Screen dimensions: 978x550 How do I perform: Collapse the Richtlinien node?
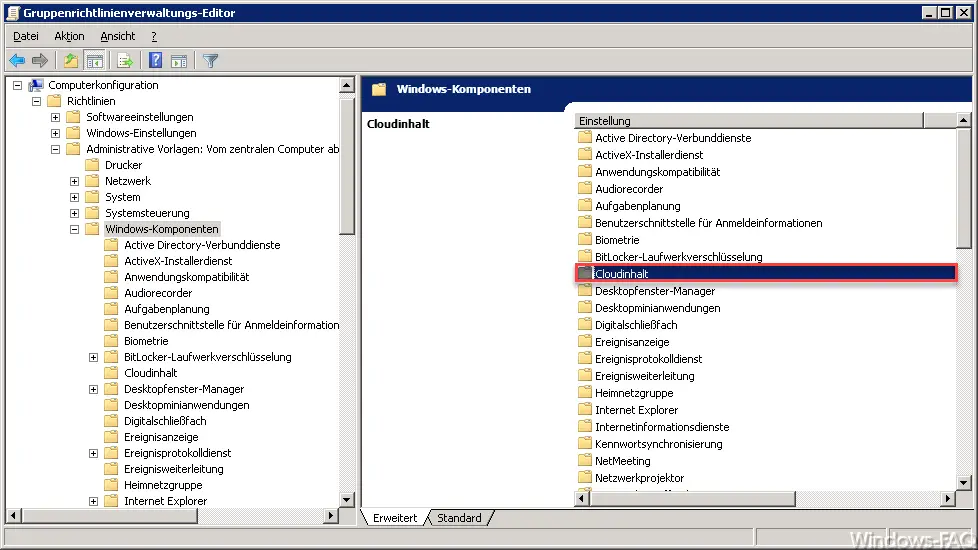click(x=36, y=101)
